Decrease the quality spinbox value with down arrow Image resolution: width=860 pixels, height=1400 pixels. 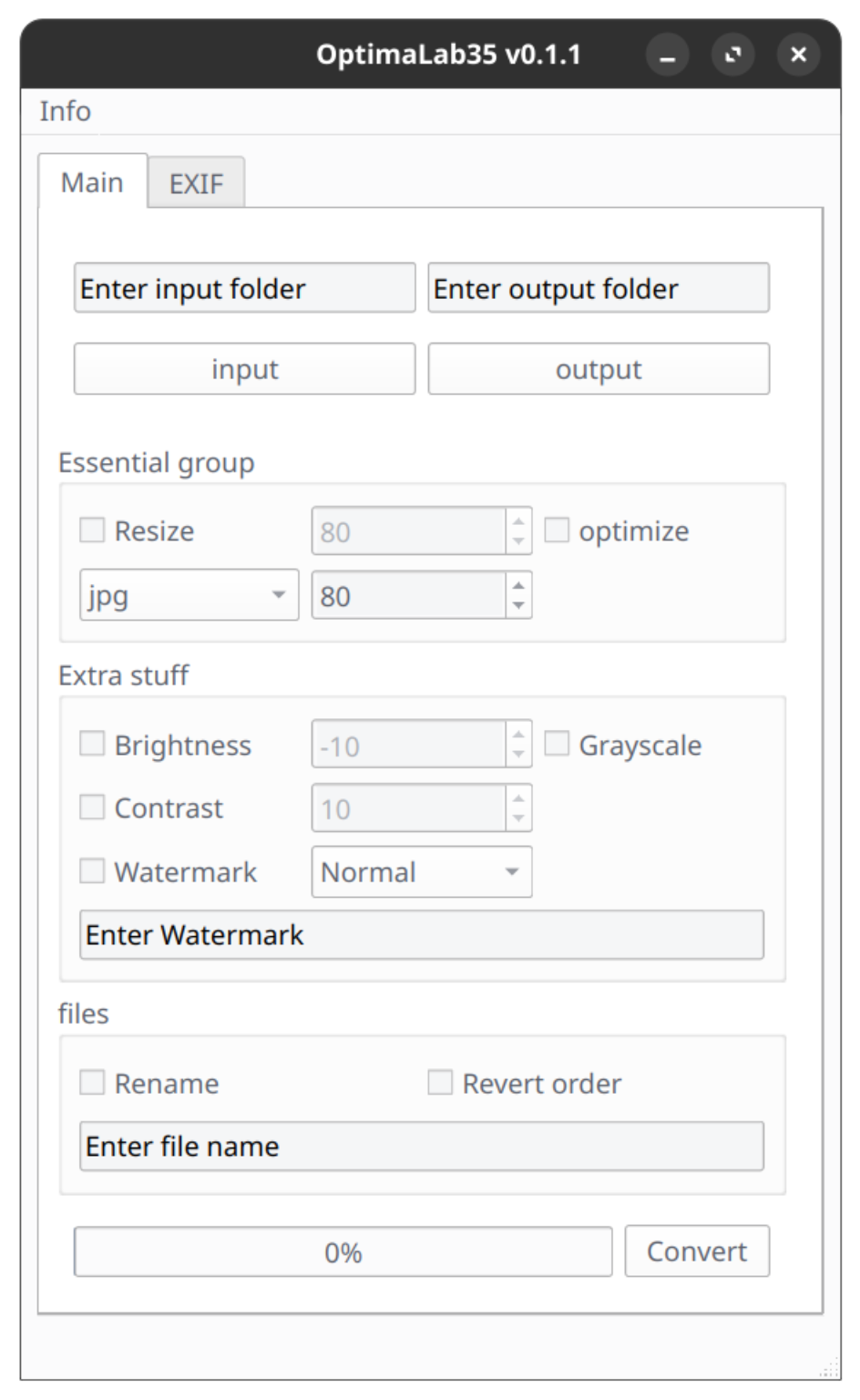tap(518, 606)
